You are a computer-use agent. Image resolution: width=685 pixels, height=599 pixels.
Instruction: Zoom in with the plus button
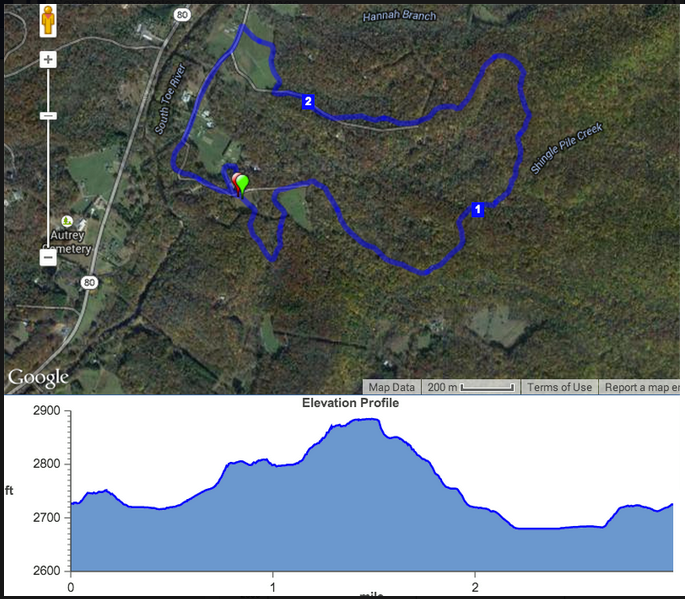coord(48,59)
